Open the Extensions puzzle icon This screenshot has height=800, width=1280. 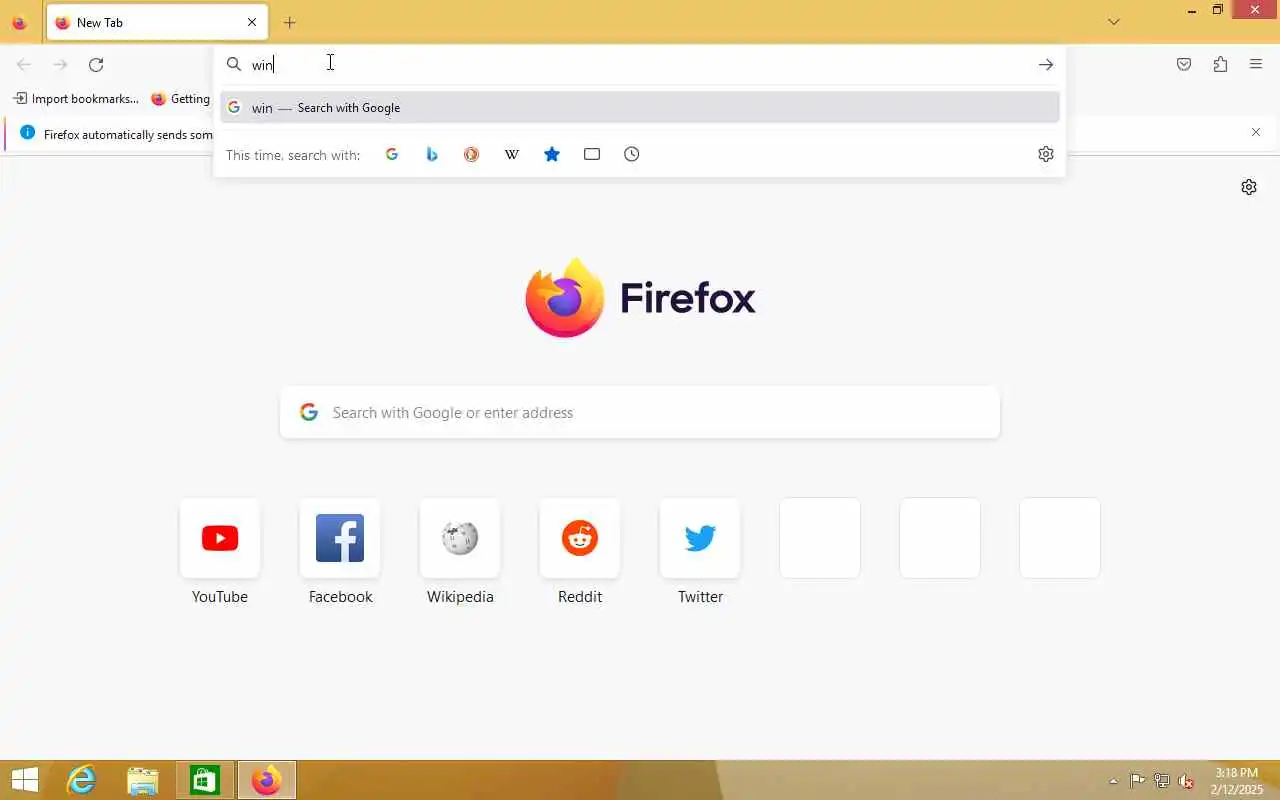pos(1220,65)
